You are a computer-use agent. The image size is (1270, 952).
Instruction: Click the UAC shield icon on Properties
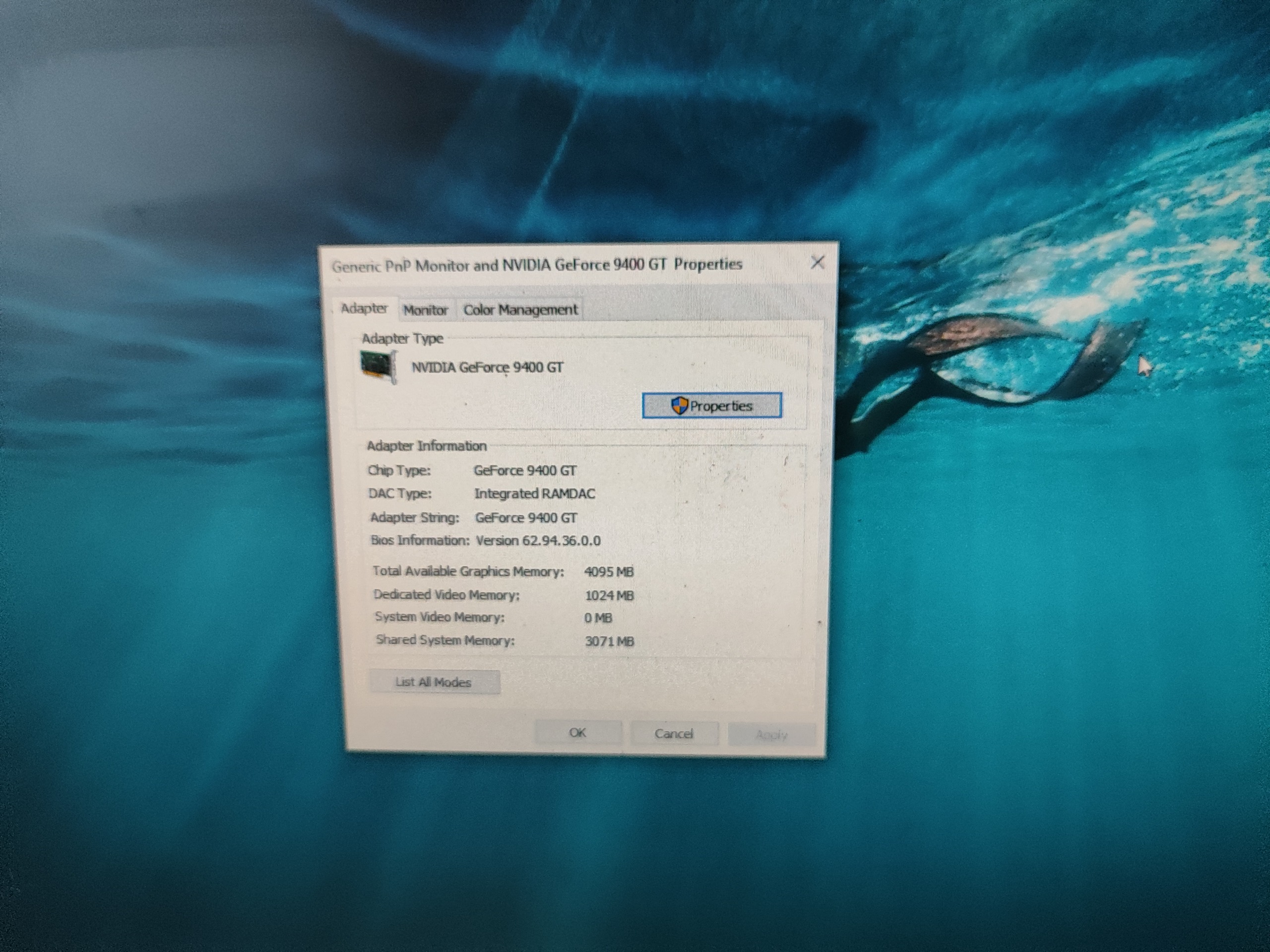click(x=679, y=406)
